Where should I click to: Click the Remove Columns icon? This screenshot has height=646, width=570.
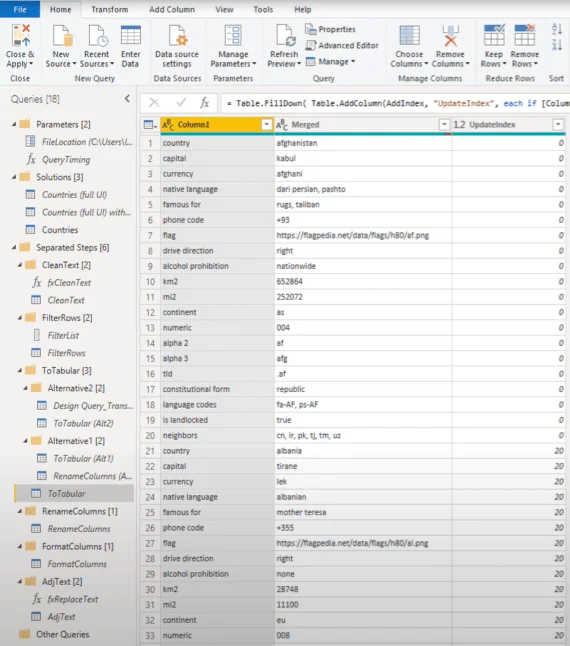point(450,35)
